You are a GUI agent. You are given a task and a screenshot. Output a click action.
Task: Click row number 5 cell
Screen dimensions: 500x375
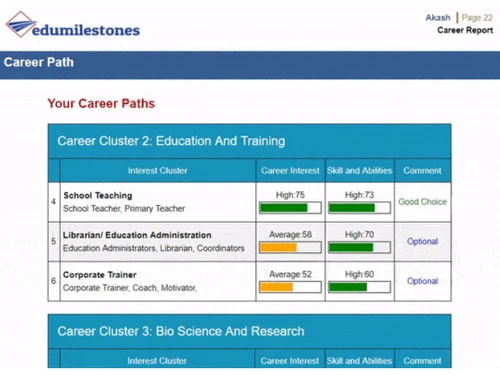click(54, 241)
